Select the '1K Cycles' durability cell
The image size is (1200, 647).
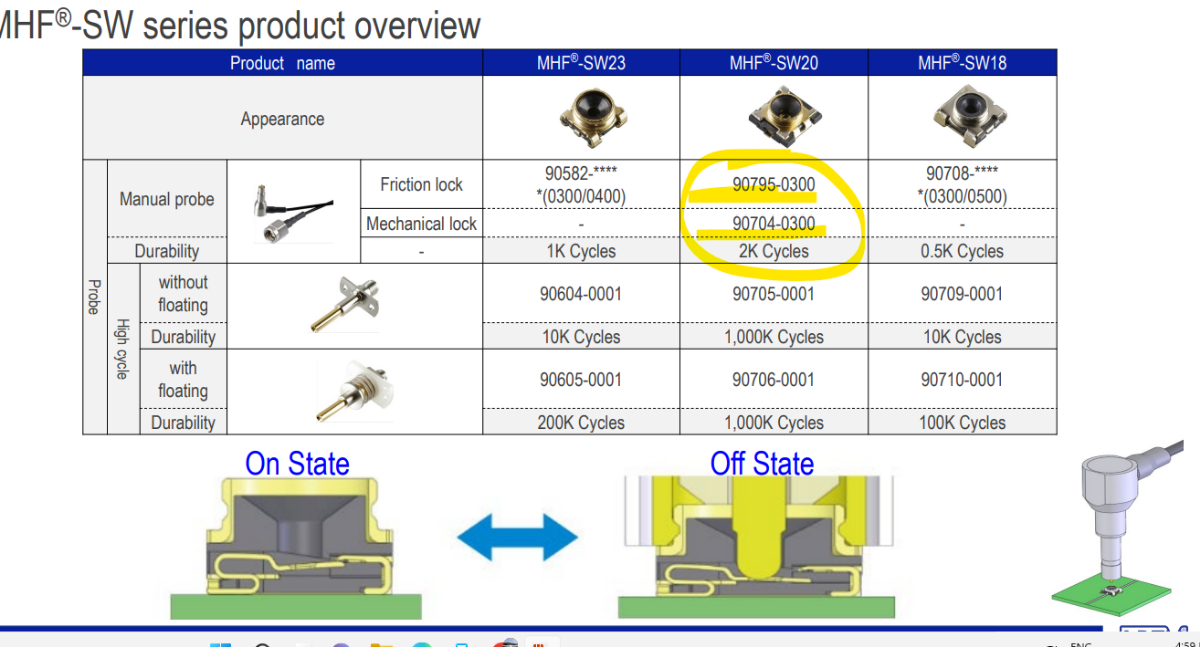[x=581, y=251]
